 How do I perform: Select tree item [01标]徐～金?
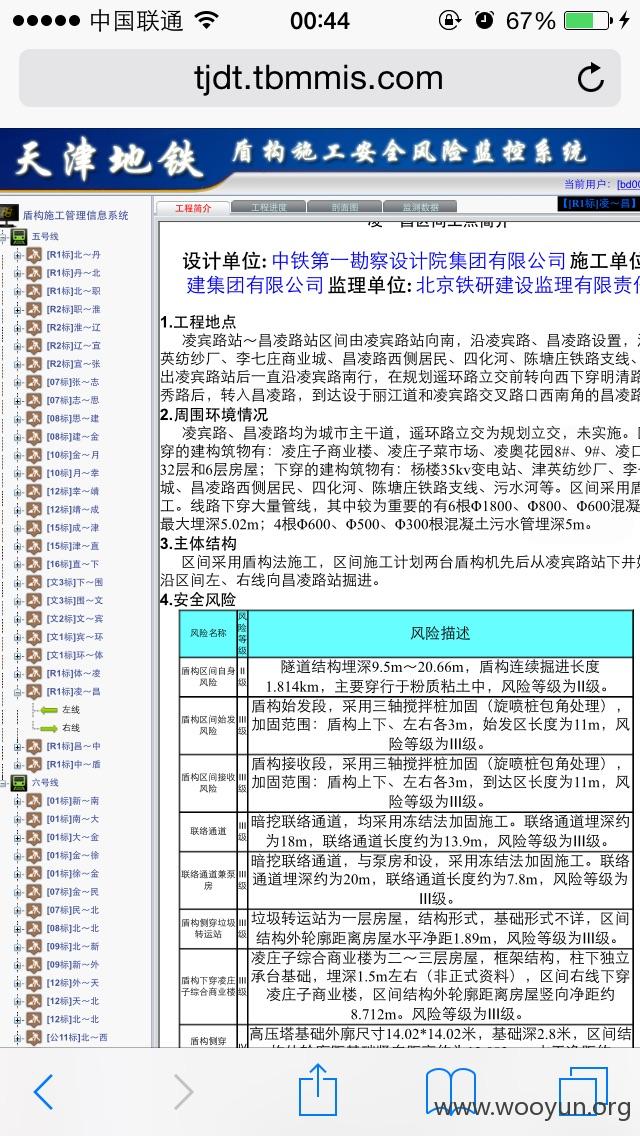tap(73, 874)
